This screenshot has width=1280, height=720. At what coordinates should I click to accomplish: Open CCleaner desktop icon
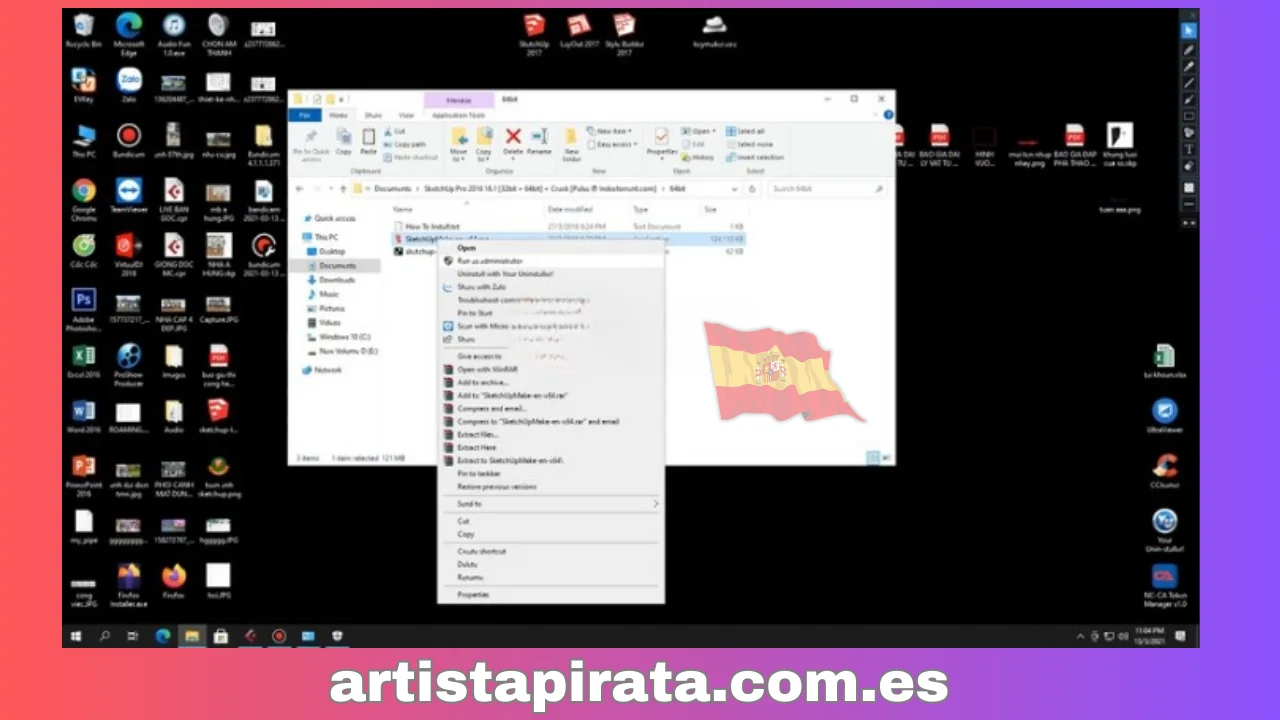tap(1164, 470)
